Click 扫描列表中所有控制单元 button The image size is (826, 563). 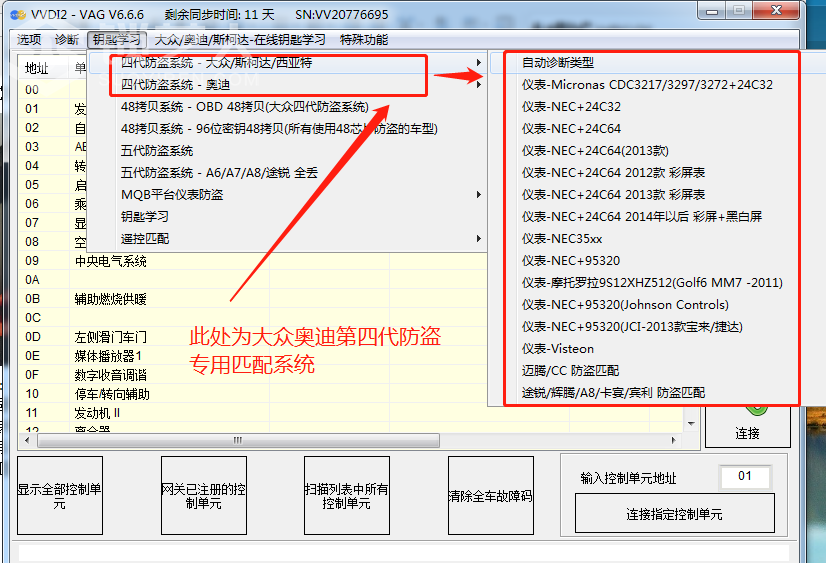(347, 496)
